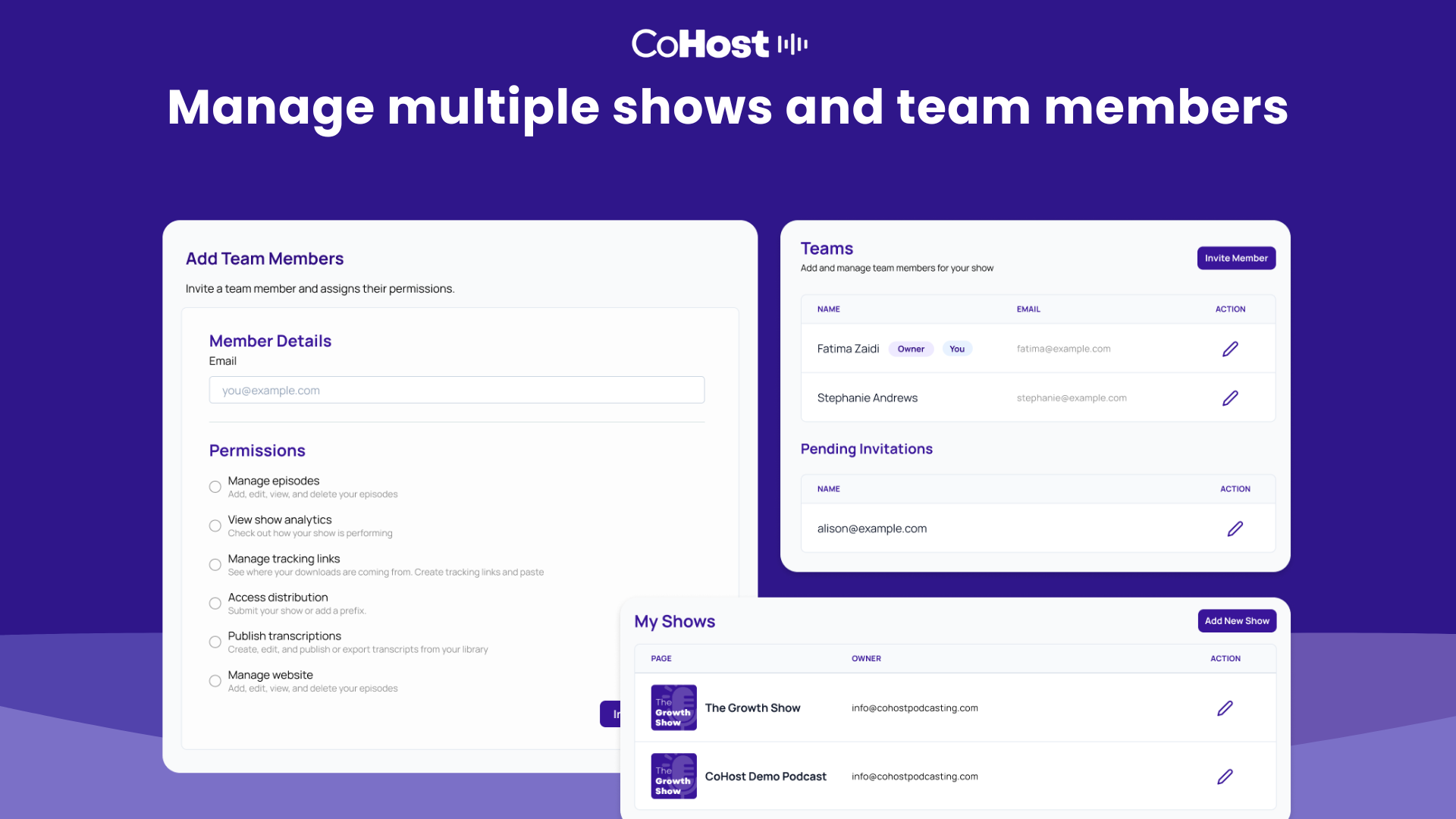Edit The Growth Show pencil icon
The image size is (1456, 819).
1225,708
